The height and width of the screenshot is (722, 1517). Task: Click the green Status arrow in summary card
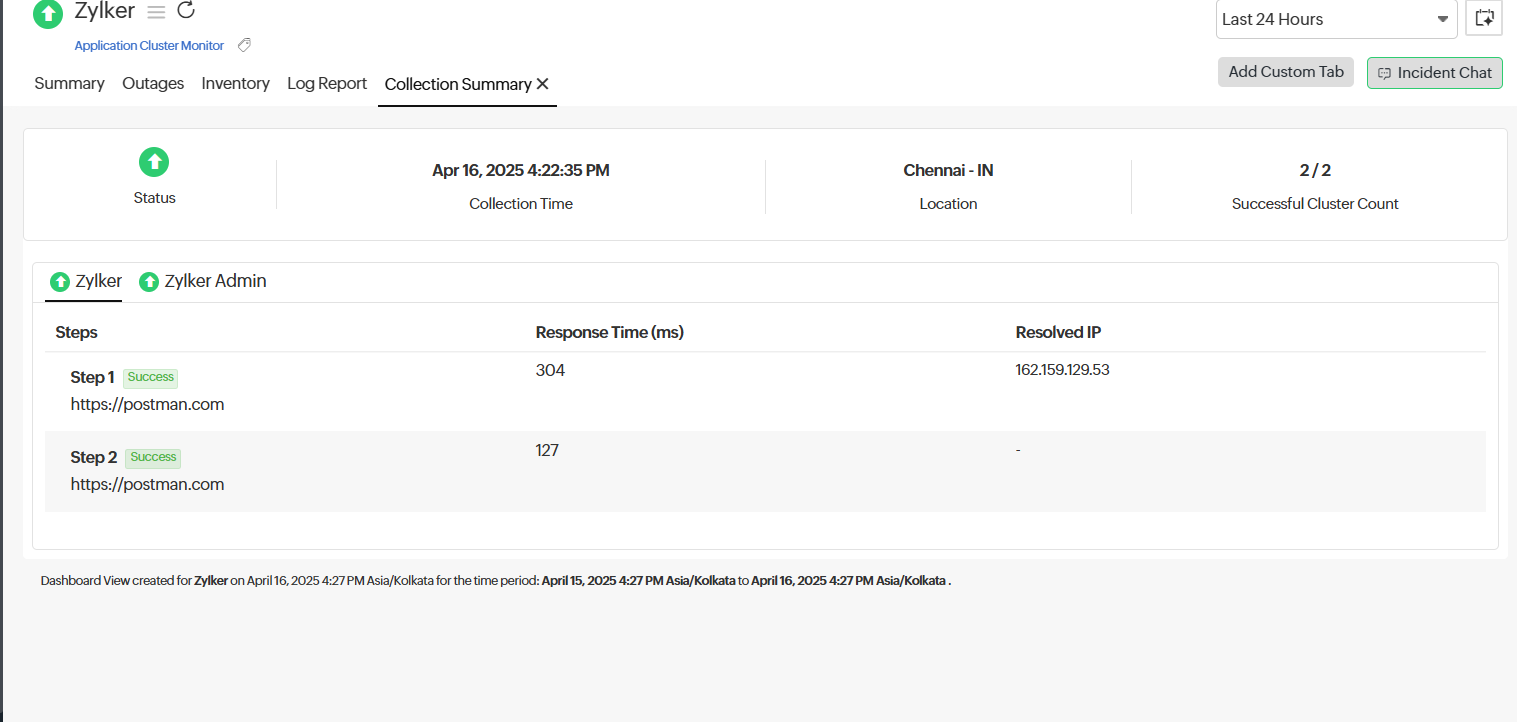click(x=153, y=161)
